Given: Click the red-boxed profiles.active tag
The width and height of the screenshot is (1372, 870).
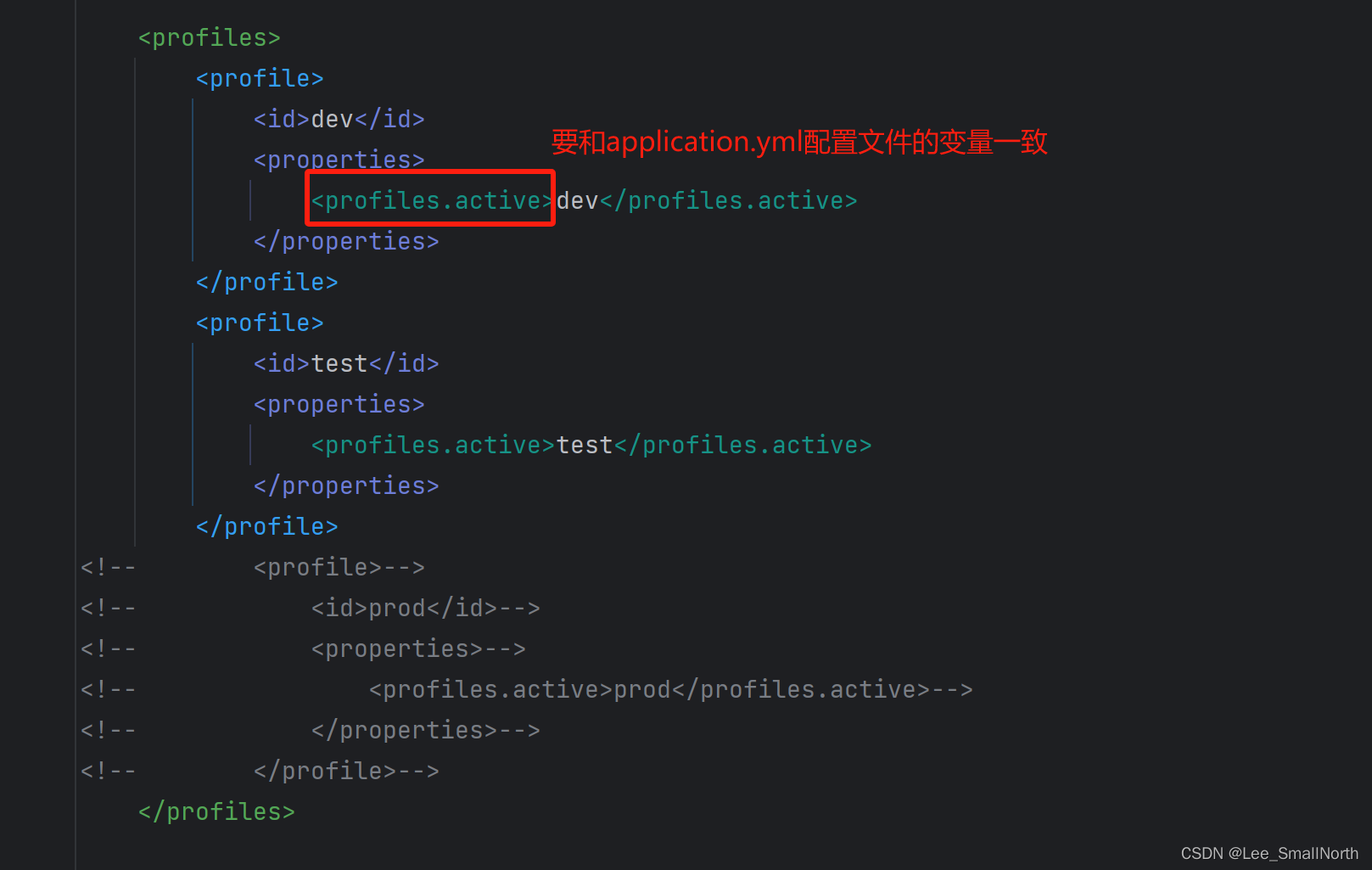Looking at the screenshot, I should 428,199.
